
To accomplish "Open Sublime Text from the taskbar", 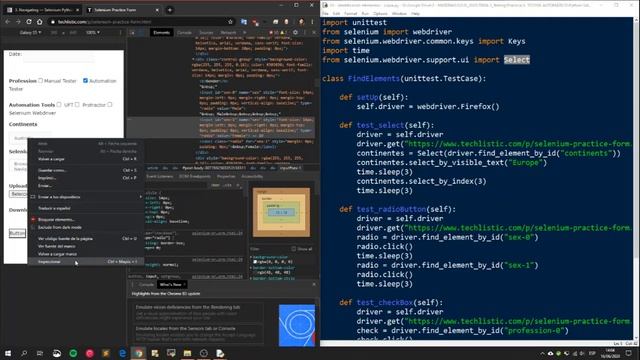I will (106, 353).
